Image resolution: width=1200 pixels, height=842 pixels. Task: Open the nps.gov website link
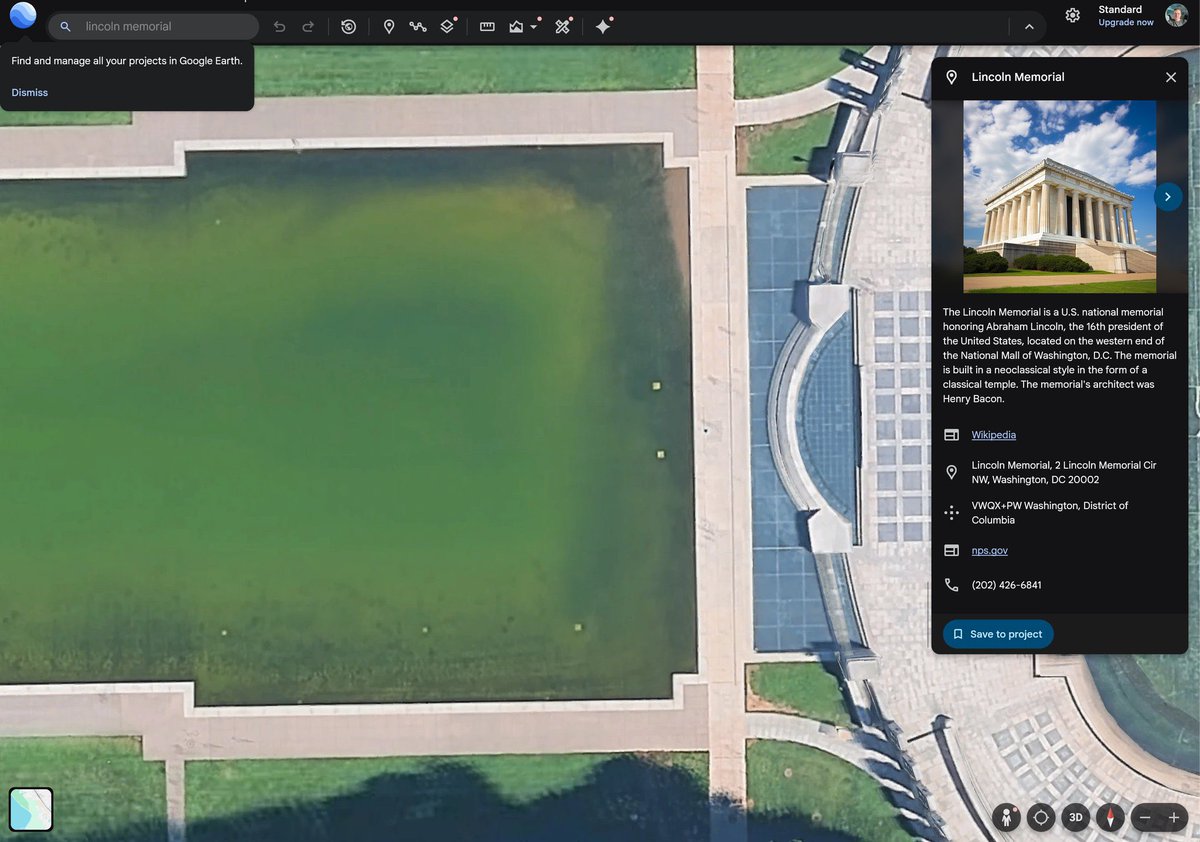pyautogui.click(x=989, y=551)
